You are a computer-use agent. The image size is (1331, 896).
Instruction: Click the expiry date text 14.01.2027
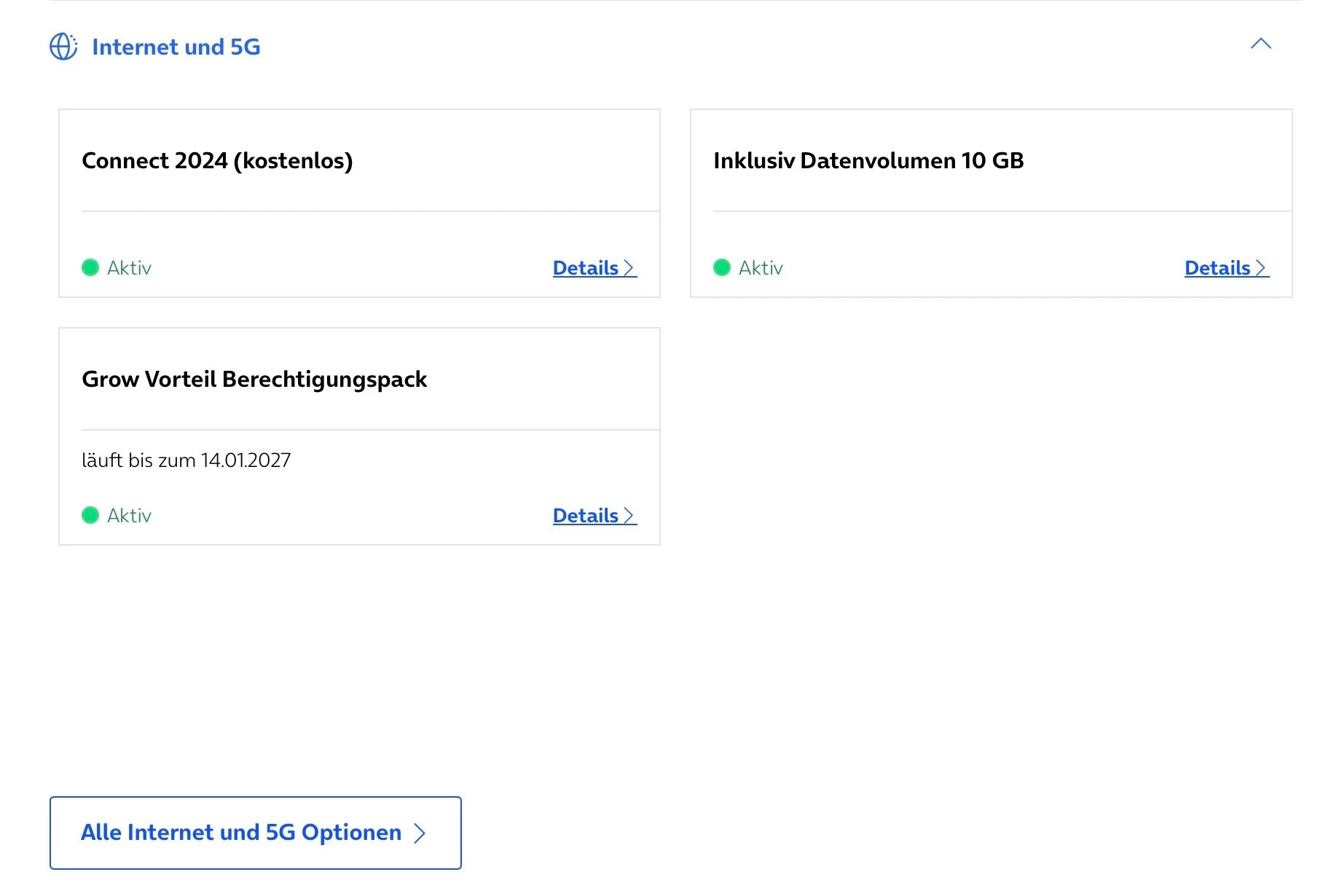click(x=246, y=460)
